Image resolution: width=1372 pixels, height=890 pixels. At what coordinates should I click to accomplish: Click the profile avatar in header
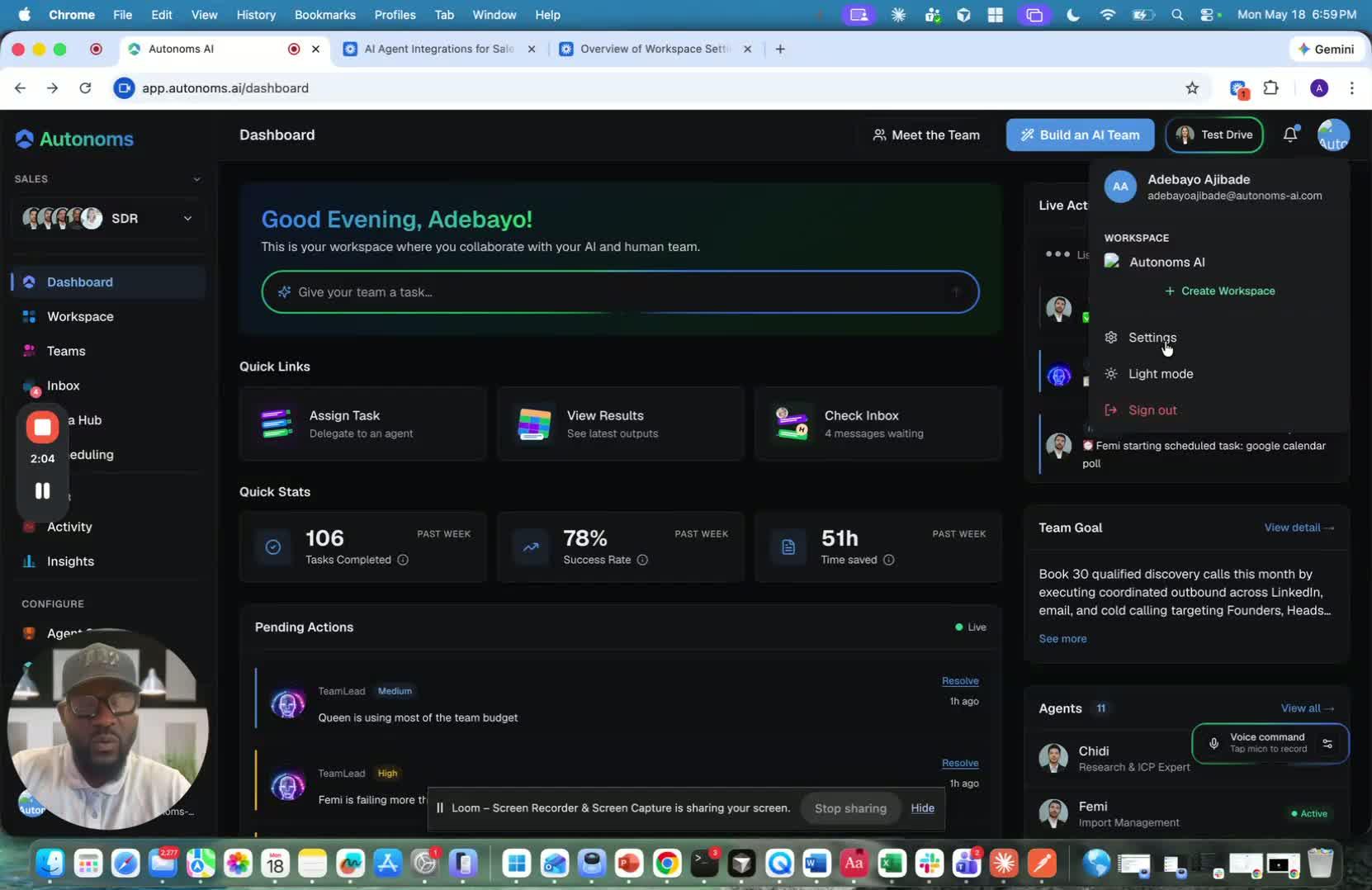point(1333,135)
